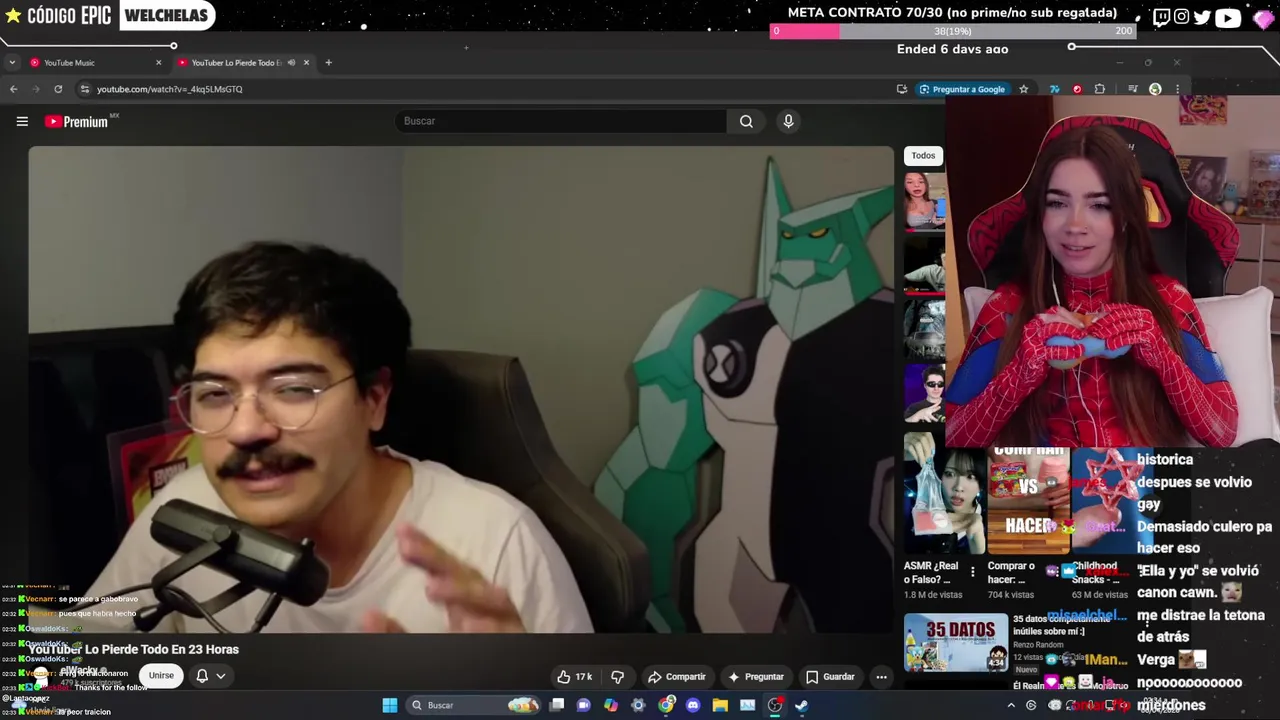Bookmark this page with star icon
The image size is (1280, 720).
(1023, 89)
